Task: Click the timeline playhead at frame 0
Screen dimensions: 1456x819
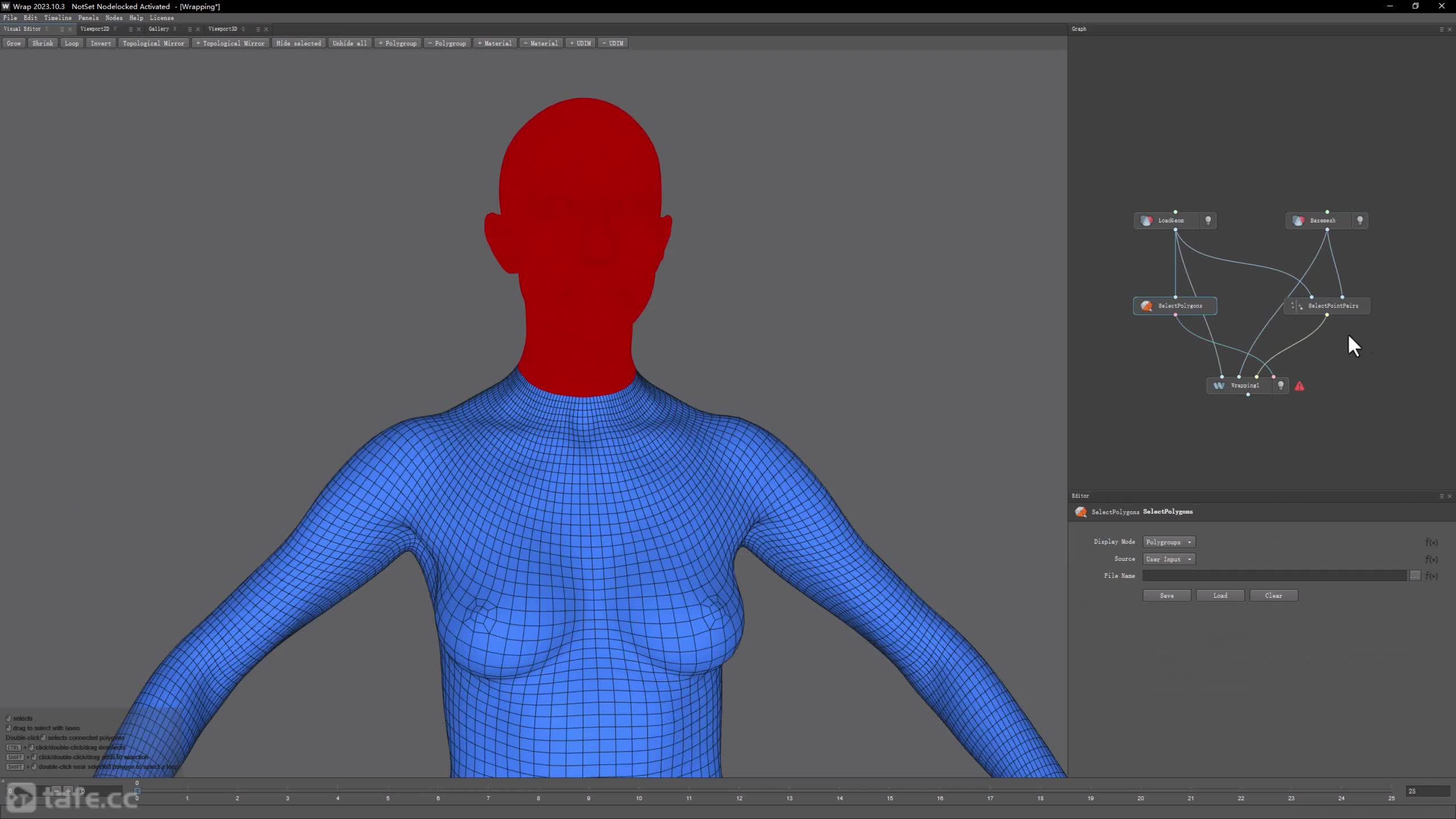Action: (137, 791)
